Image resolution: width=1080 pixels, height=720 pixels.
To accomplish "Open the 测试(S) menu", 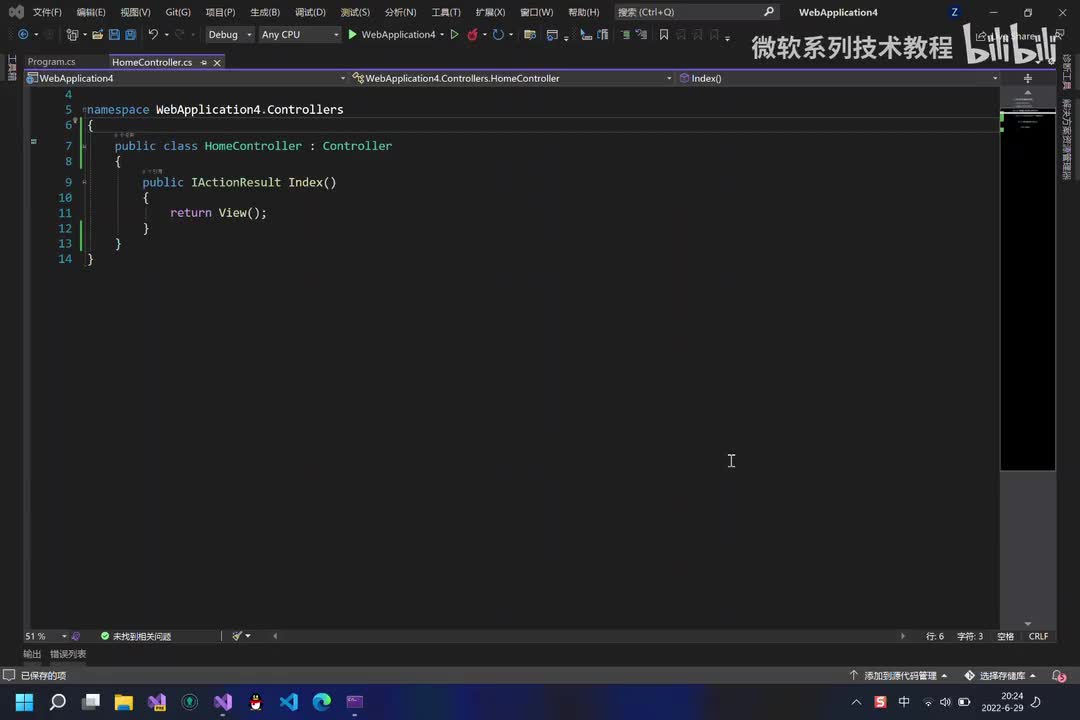I will coord(355,12).
